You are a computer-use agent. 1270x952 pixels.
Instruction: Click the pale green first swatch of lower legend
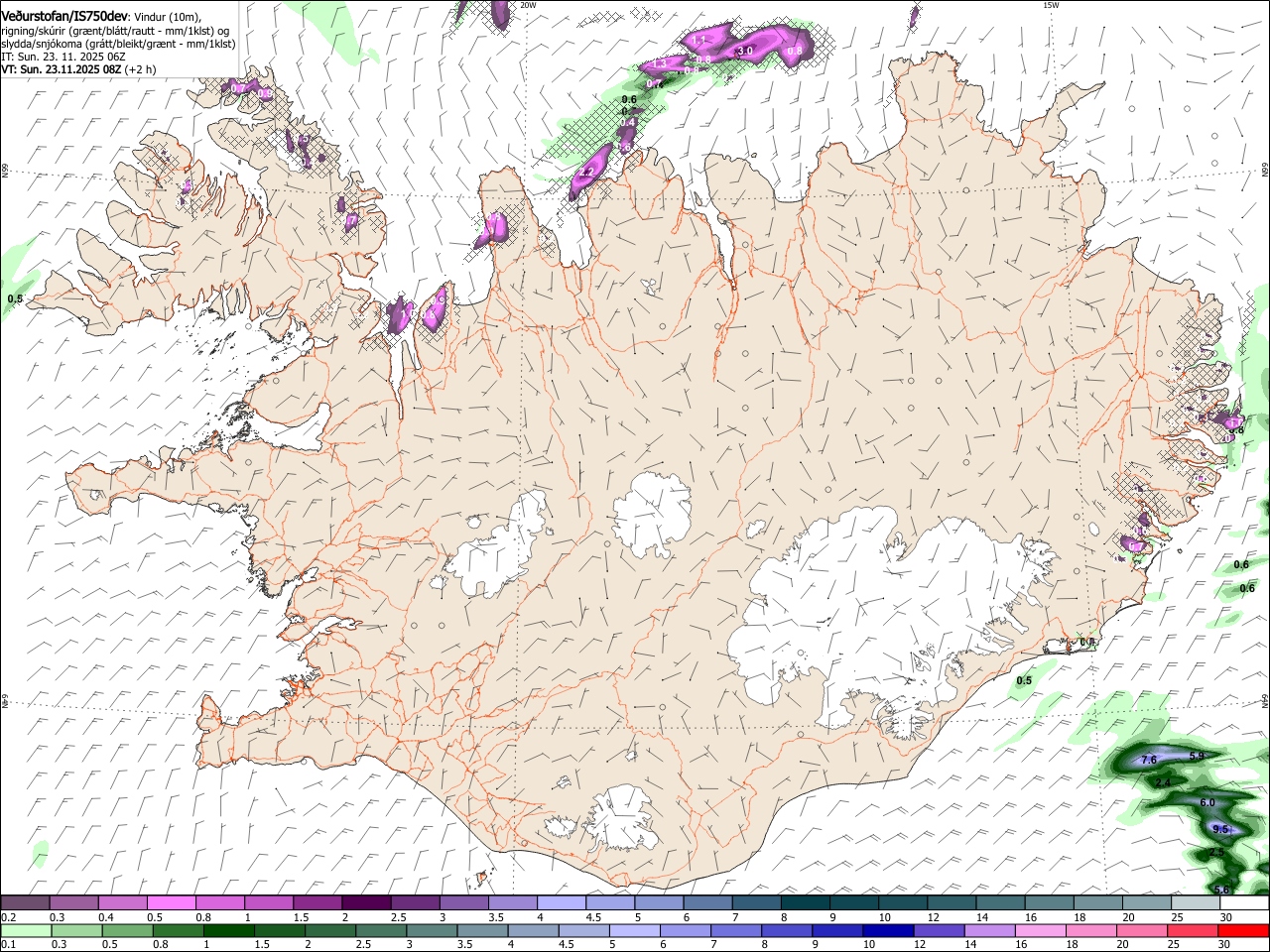[x=26, y=931]
